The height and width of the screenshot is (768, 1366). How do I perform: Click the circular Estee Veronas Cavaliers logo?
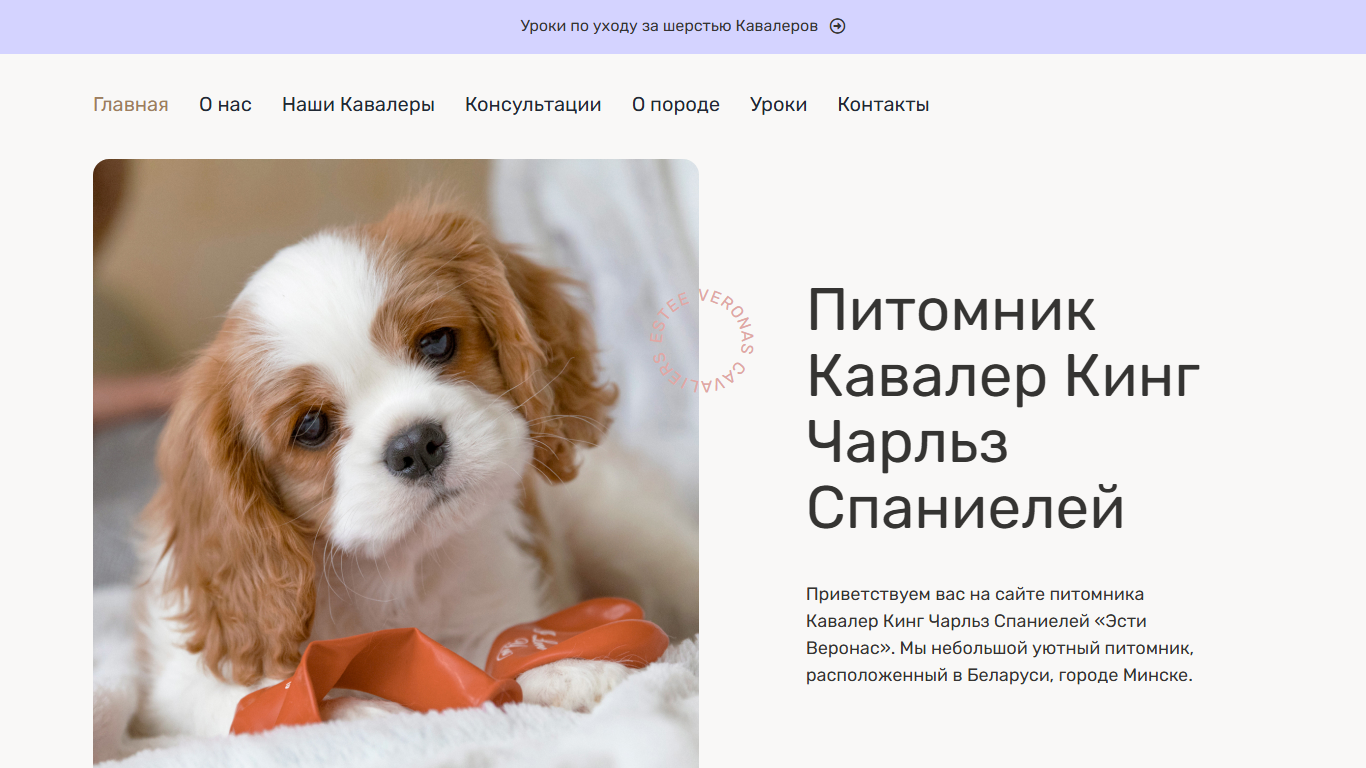(x=701, y=342)
